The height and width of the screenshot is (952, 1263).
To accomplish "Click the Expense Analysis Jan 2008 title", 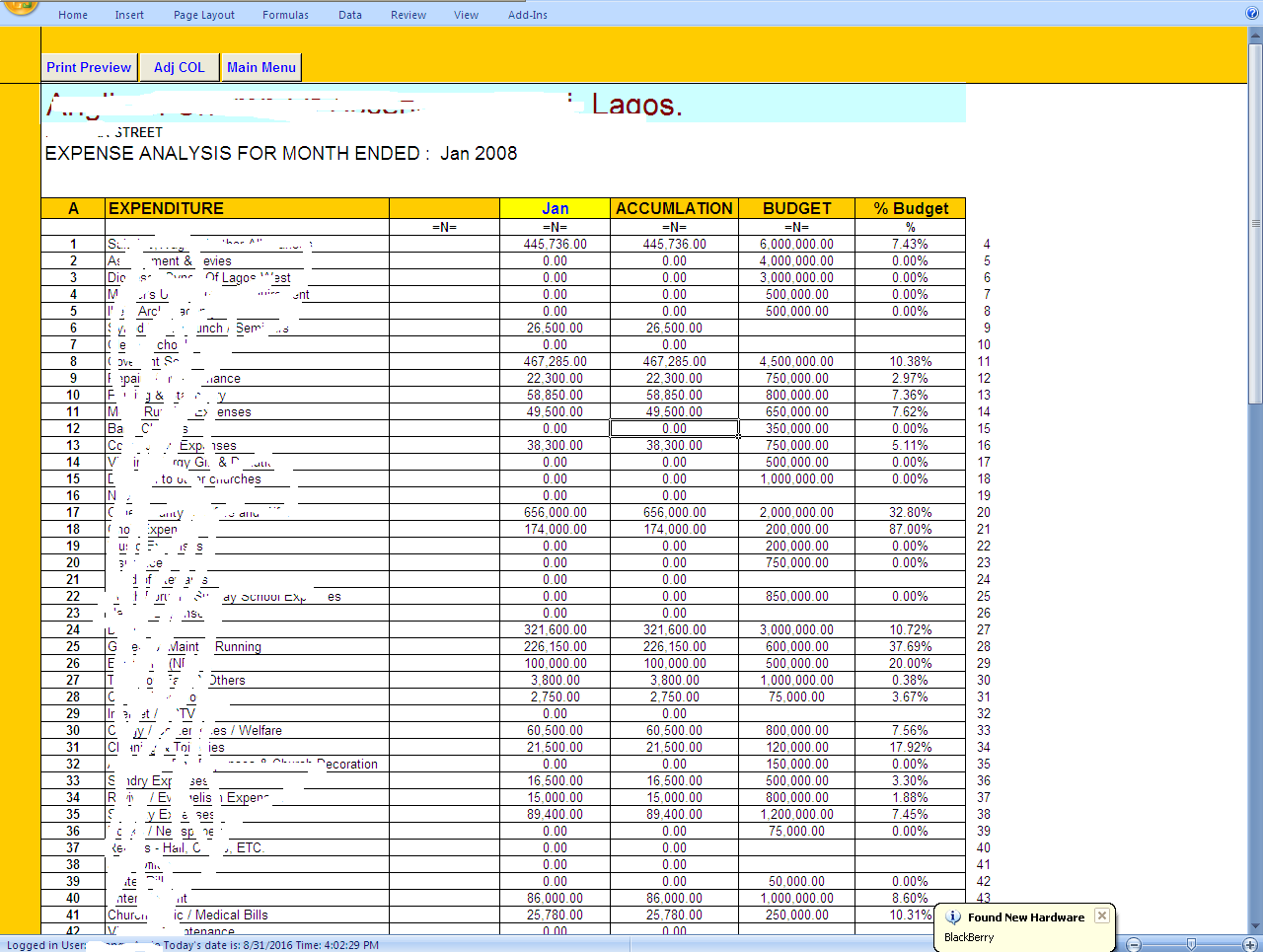I will coord(281,153).
